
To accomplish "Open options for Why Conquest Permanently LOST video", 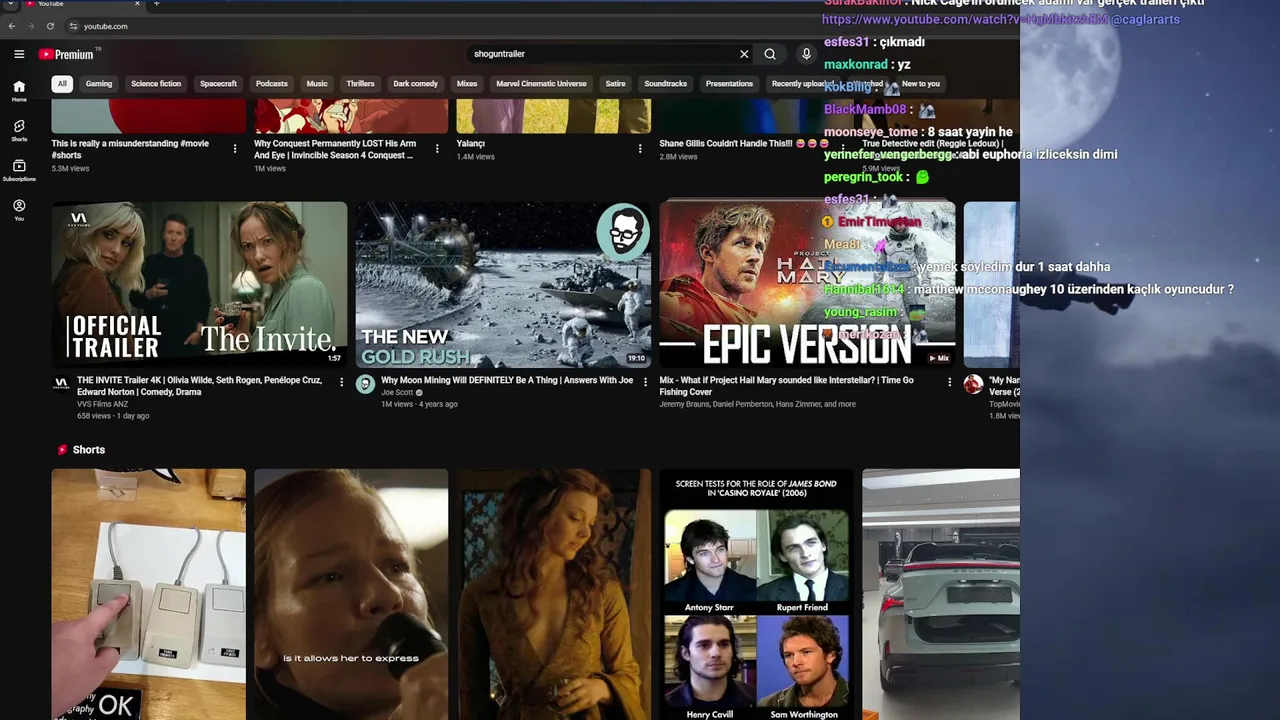I will pyautogui.click(x=437, y=149).
